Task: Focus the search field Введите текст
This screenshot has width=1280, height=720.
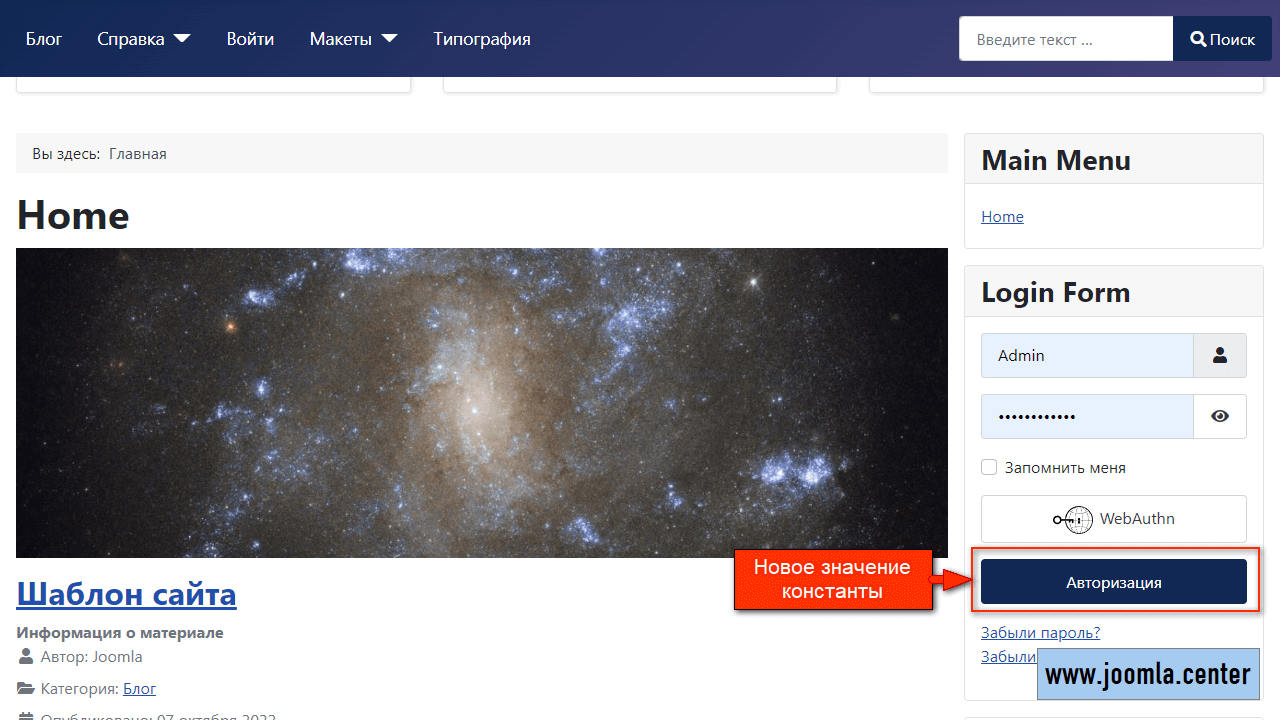Action: [1065, 39]
